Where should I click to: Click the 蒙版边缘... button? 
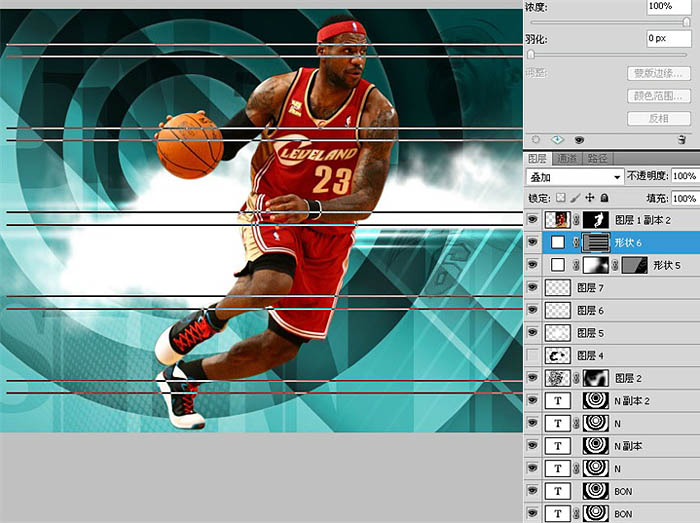tap(658, 73)
